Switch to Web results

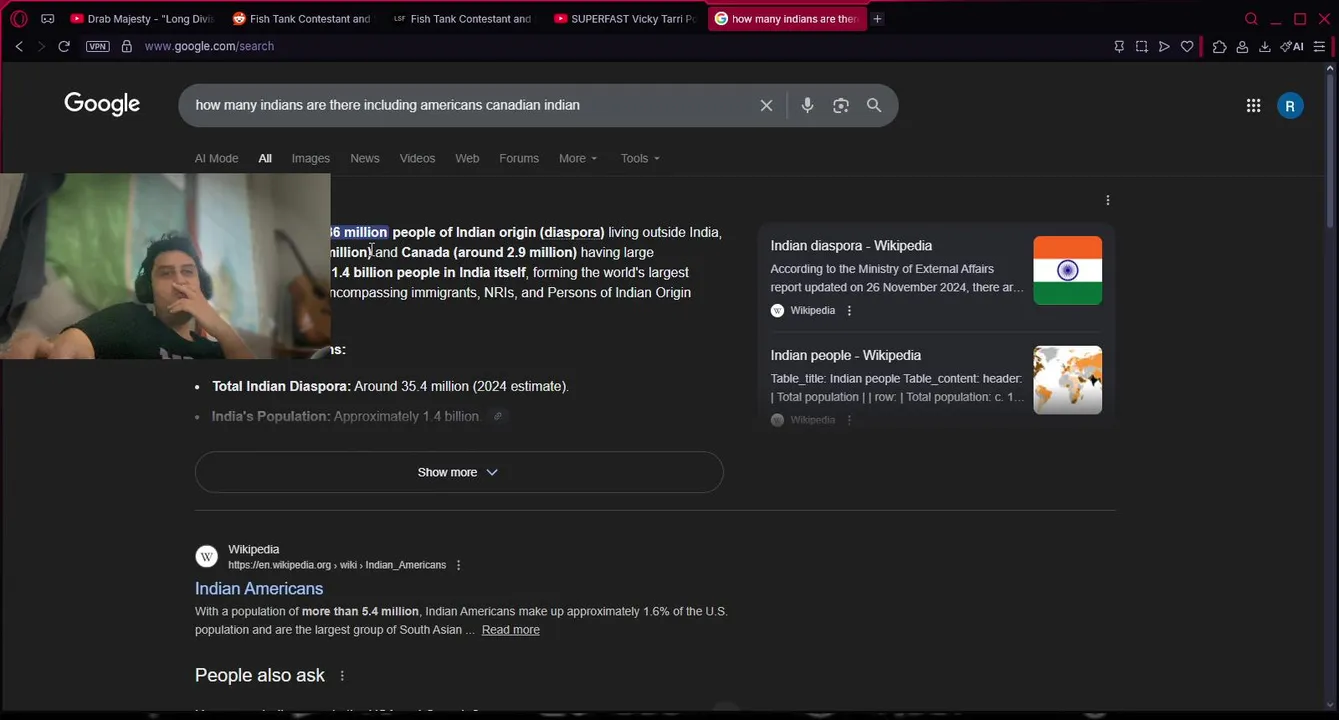point(467,158)
